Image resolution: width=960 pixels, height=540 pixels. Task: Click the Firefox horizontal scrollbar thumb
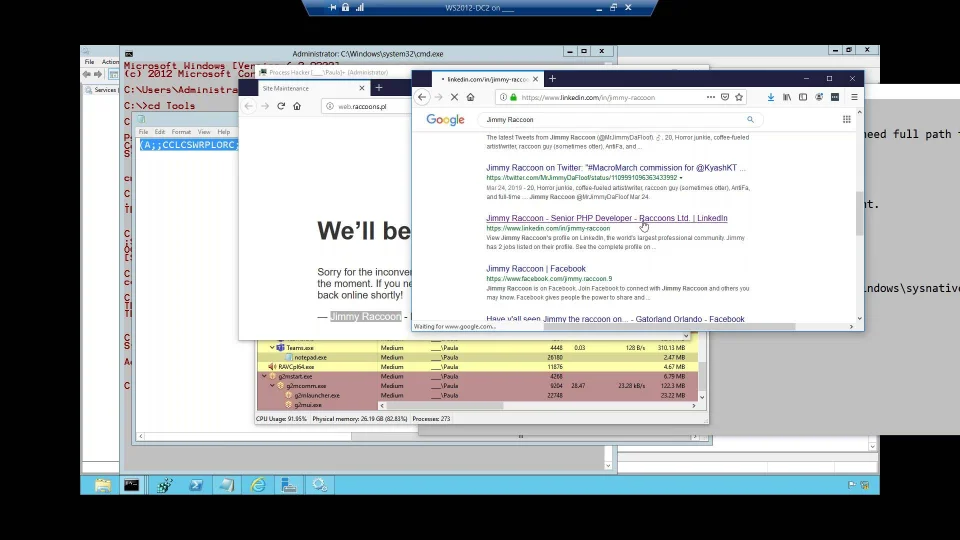[669, 326]
